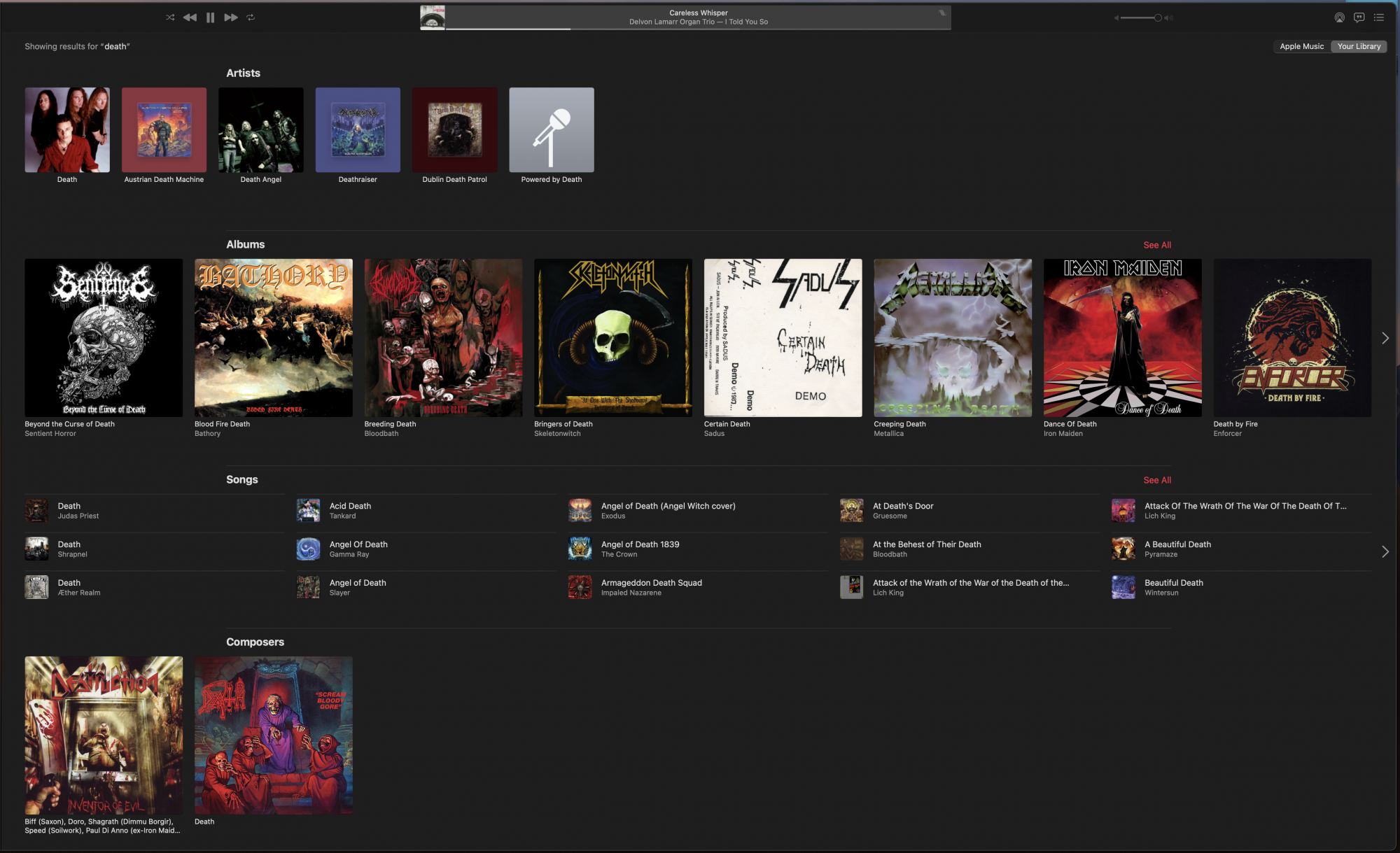
Task: Open Beyond the Curse of Death album
Action: [x=104, y=338]
